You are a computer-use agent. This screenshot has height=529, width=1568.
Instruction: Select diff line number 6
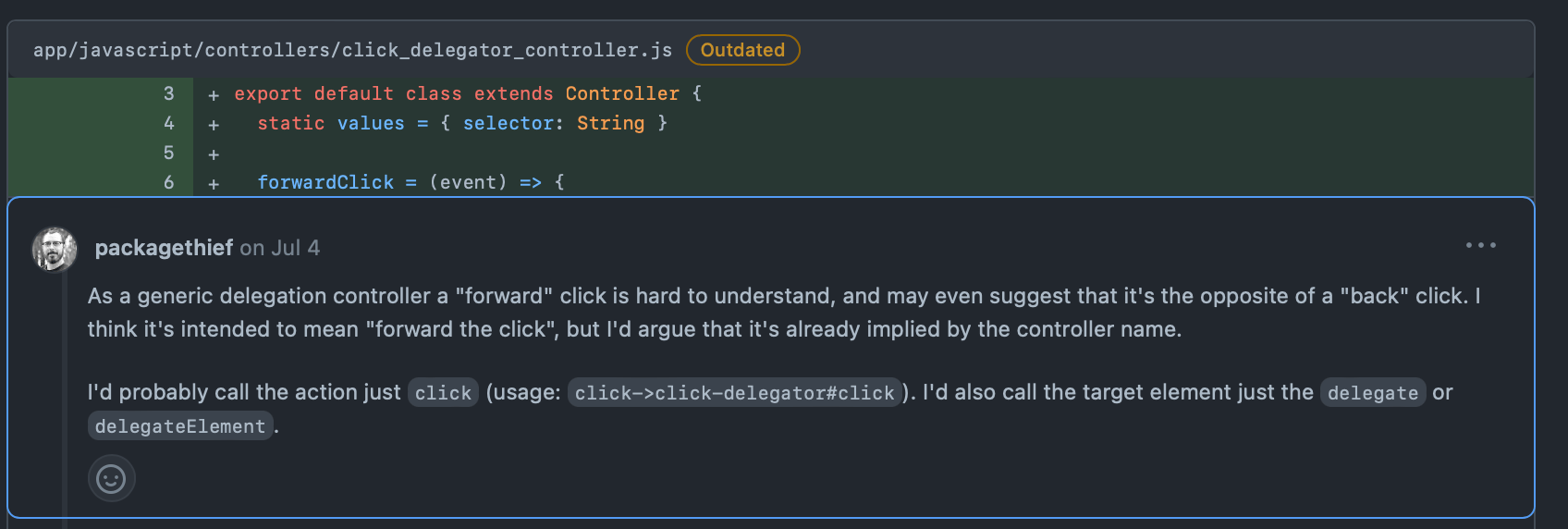coord(168,182)
